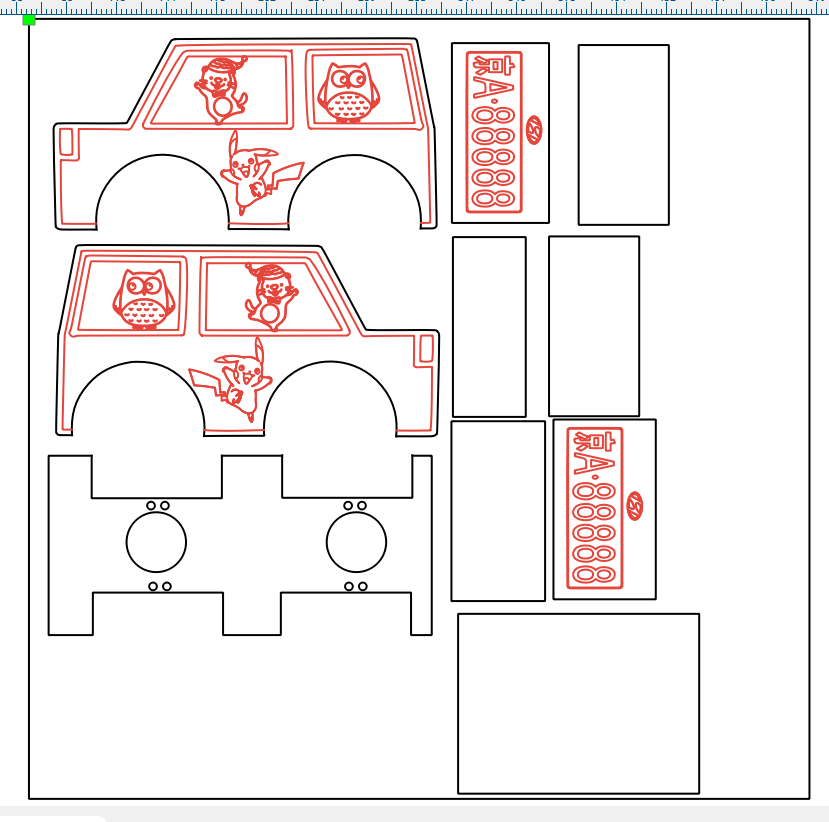Select the owl in the bottom car's window
This screenshot has height=822, width=829.
[x=143, y=299]
